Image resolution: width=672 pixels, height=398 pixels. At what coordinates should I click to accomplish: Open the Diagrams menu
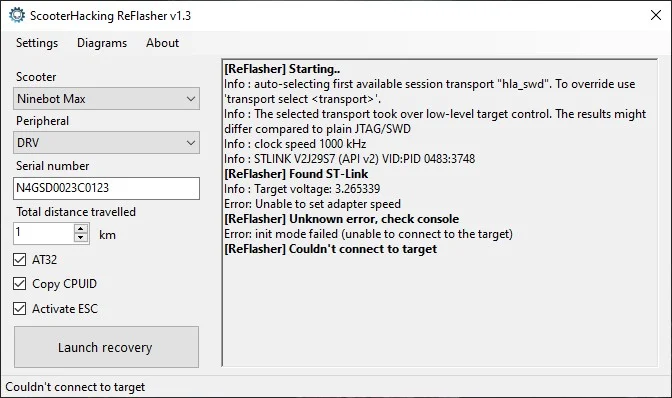pos(102,43)
